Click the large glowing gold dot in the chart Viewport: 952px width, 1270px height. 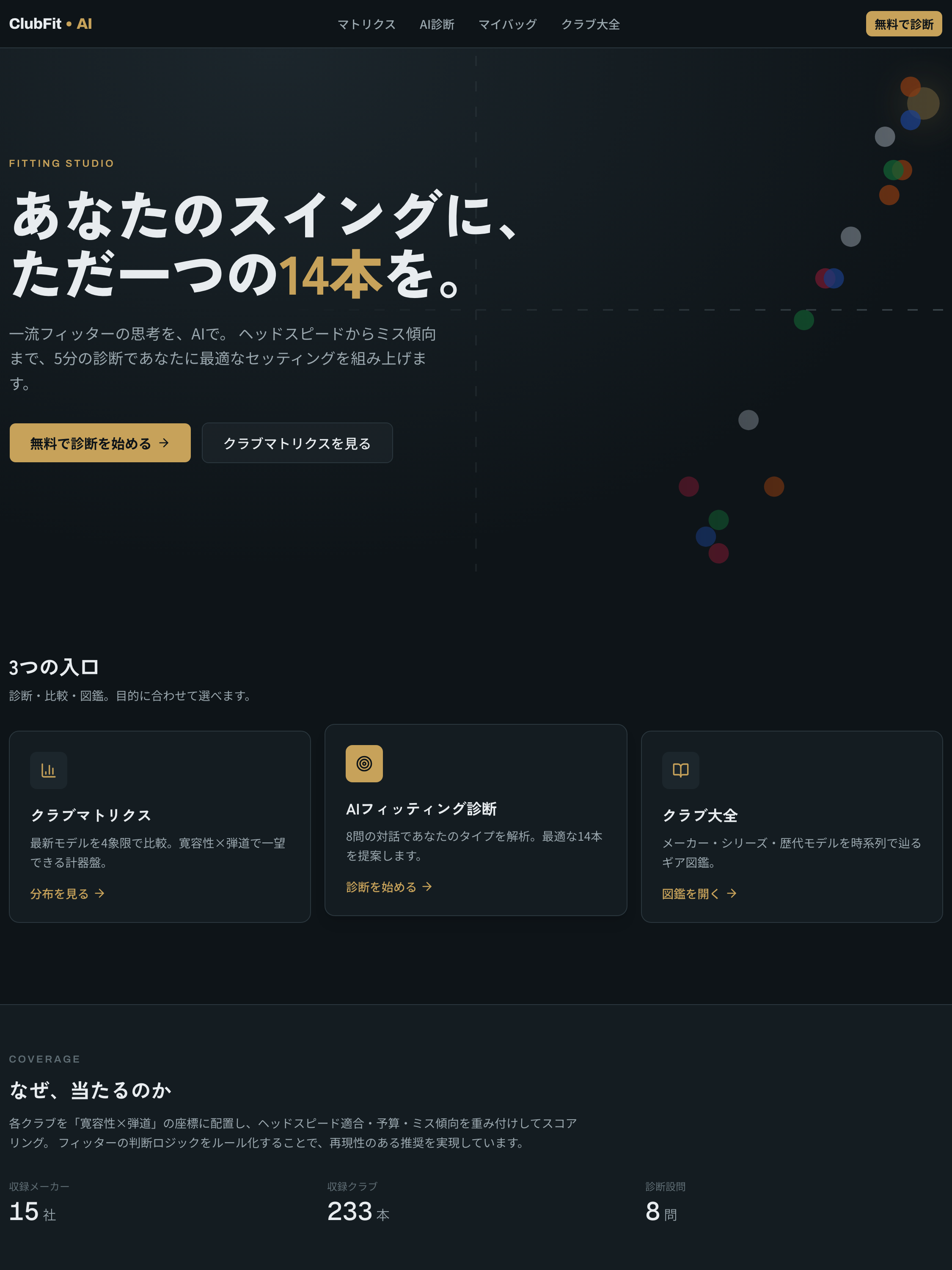click(x=923, y=103)
